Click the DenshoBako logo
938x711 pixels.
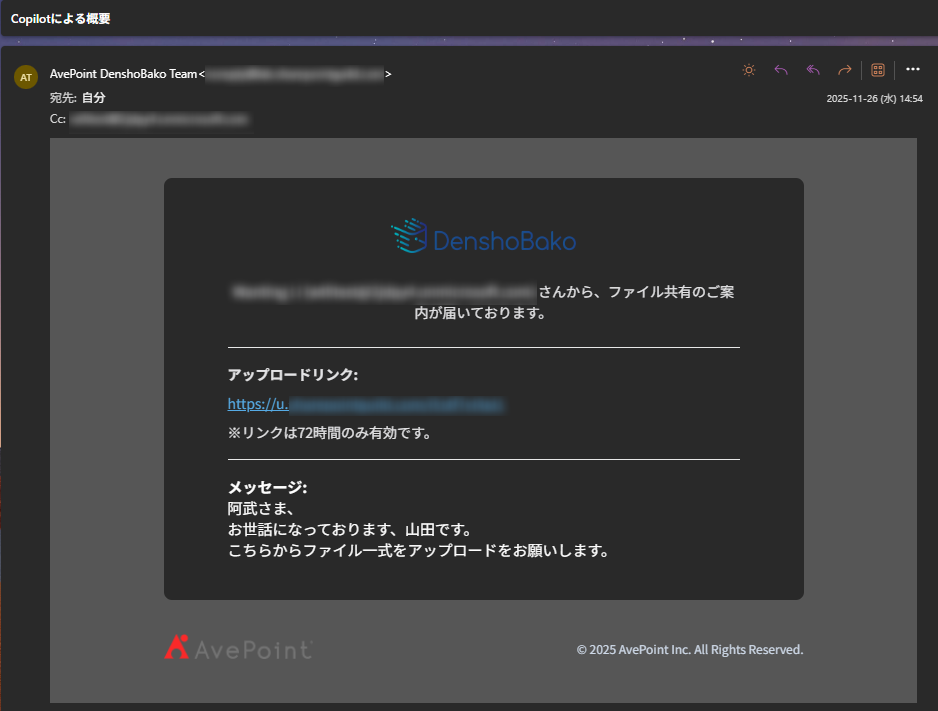[483, 236]
